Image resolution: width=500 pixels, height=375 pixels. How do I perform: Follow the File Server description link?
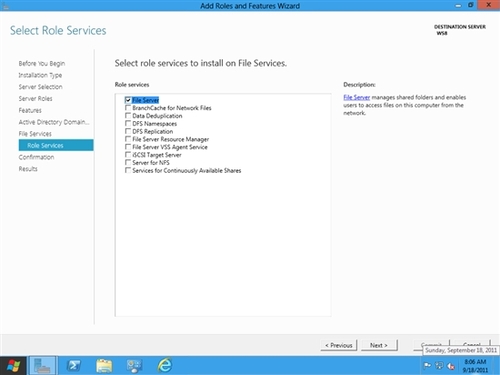tap(357, 97)
